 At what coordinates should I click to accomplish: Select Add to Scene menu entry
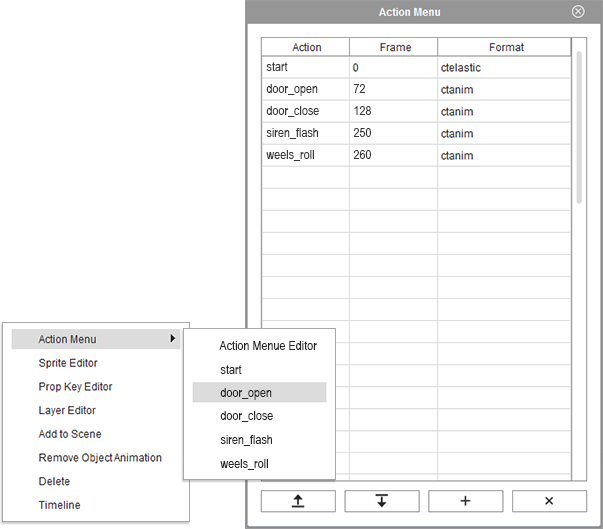coord(70,434)
